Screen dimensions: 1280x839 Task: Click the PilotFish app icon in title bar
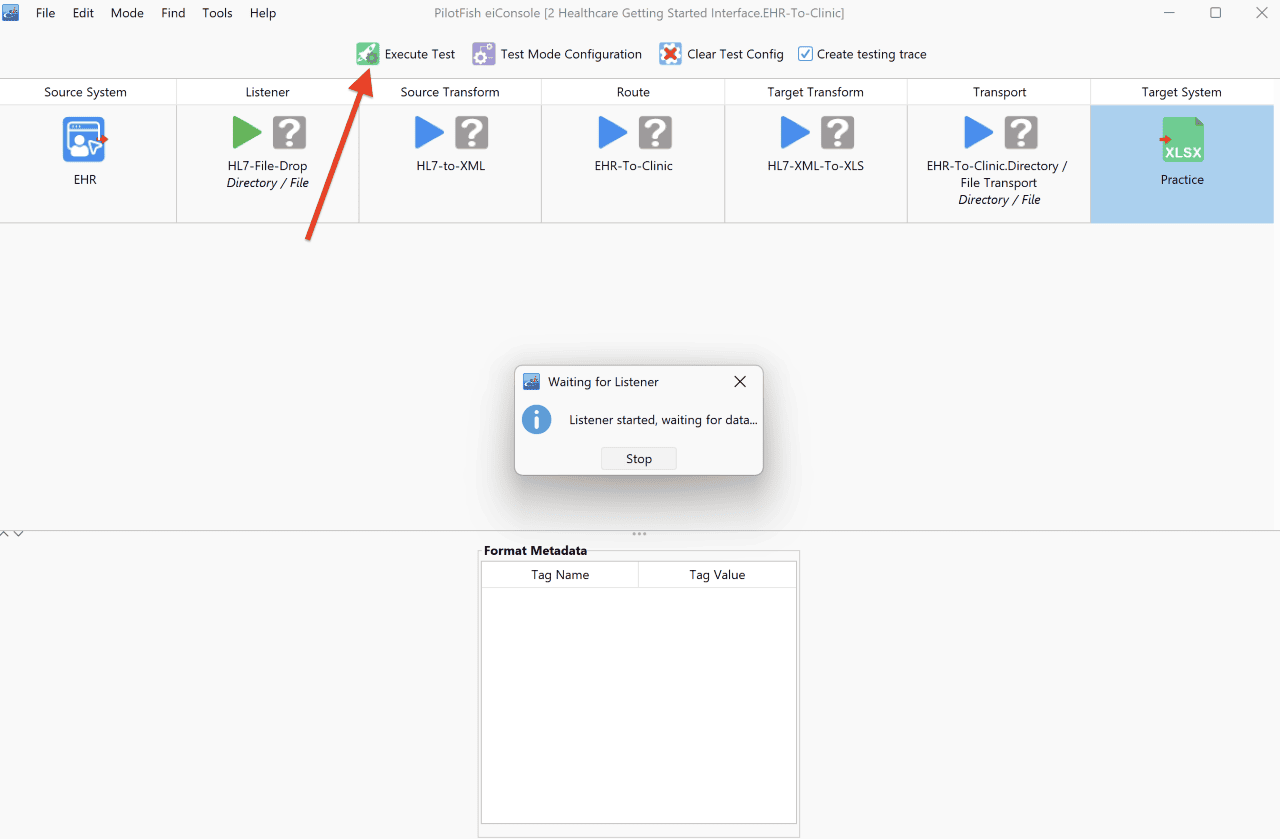click(x=11, y=13)
